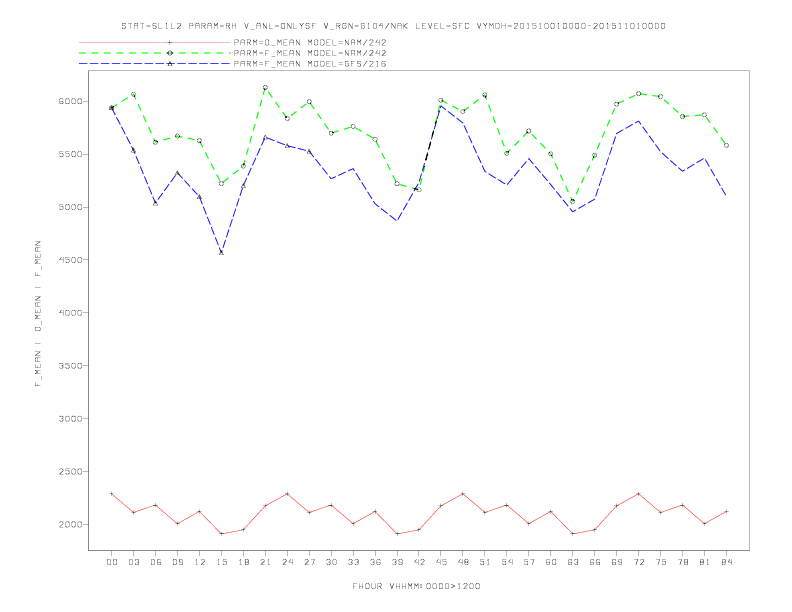
Task: Click y-axis tick label 3000
Action: [70, 419]
